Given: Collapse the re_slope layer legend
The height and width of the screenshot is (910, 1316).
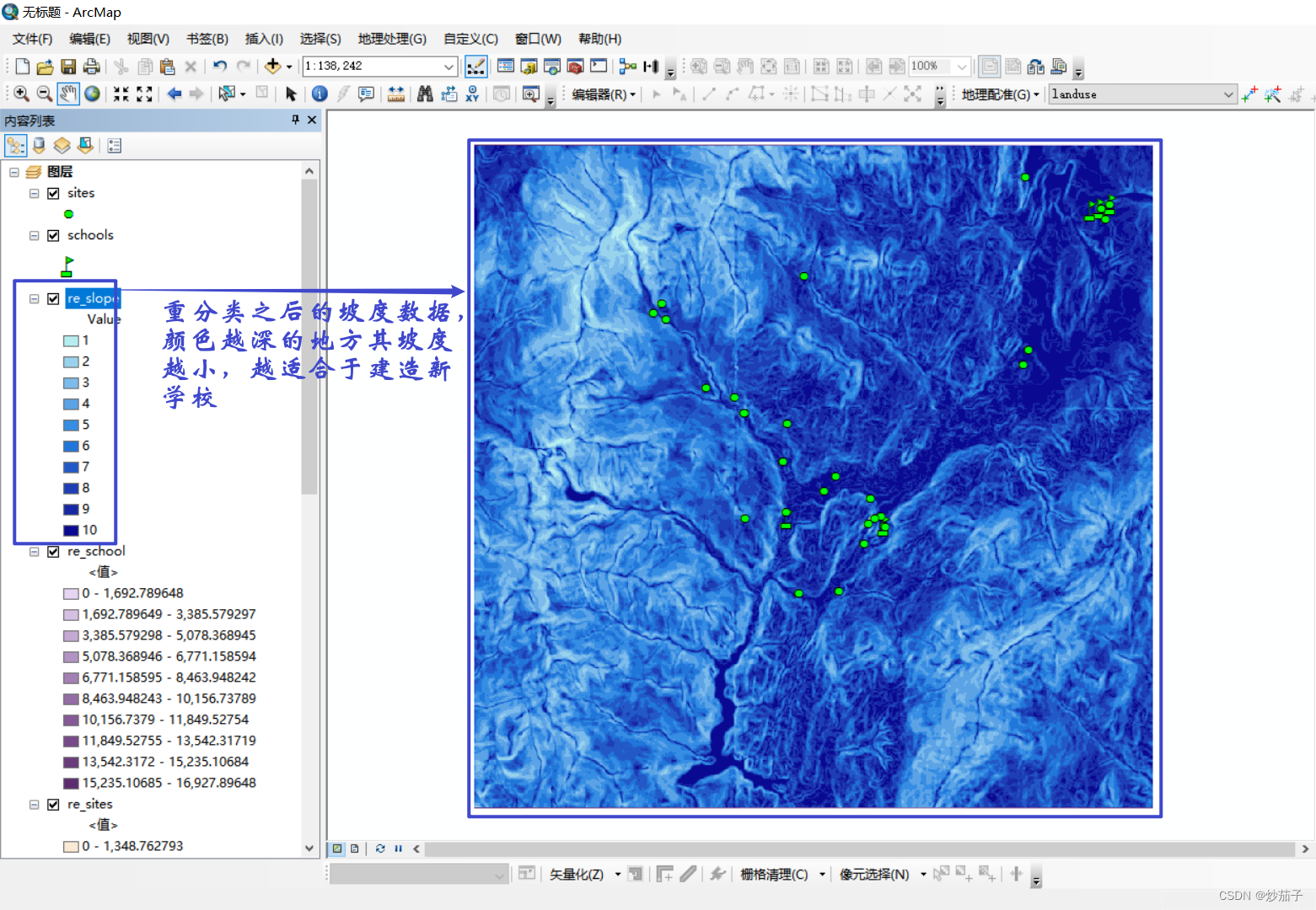Looking at the screenshot, I should [x=34, y=298].
